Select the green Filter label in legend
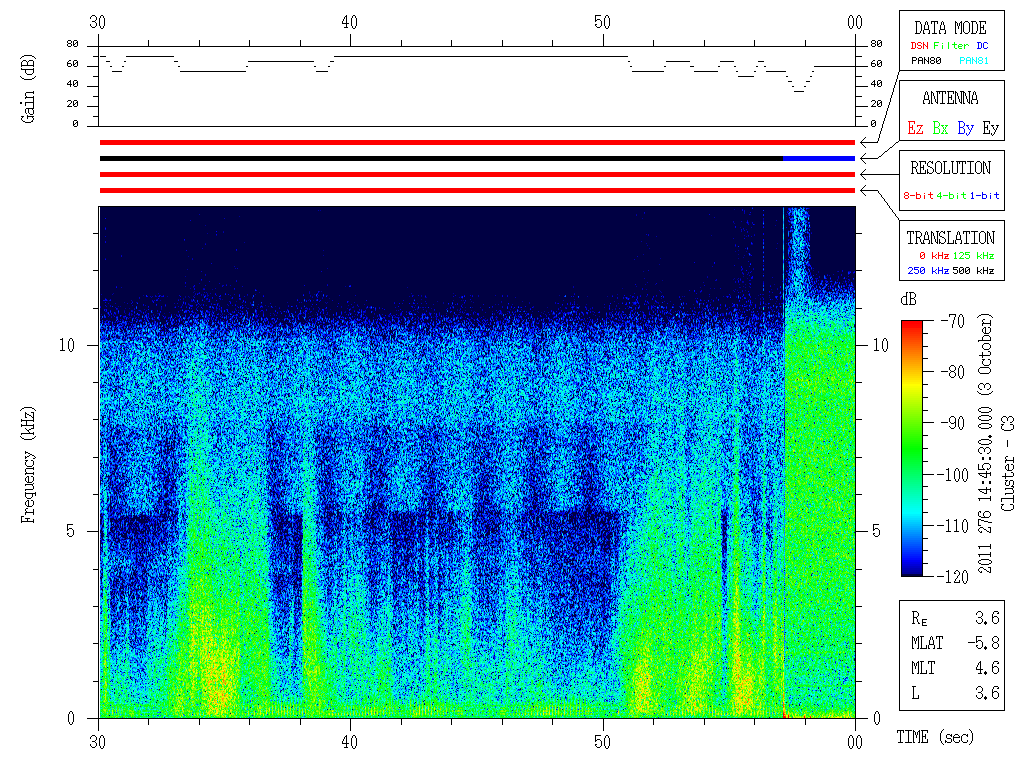Viewport: 1024px width, 768px height. click(x=951, y=46)
